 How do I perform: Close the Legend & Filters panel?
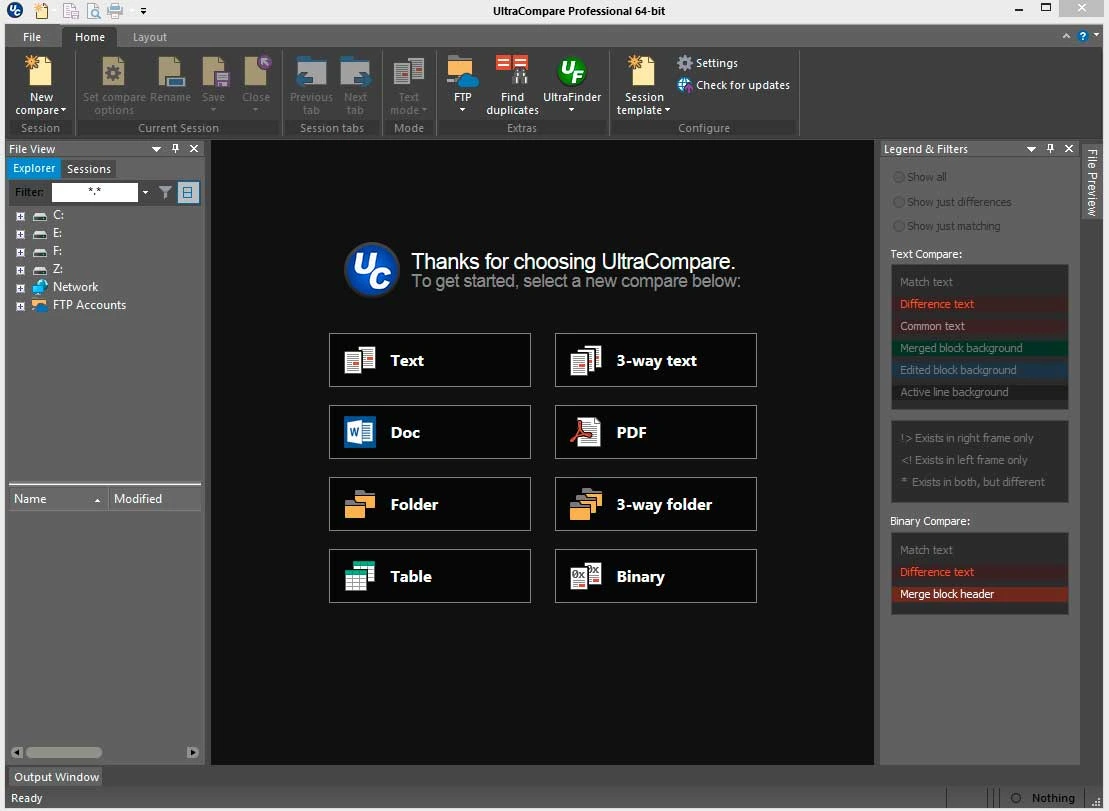(1069, 148)
